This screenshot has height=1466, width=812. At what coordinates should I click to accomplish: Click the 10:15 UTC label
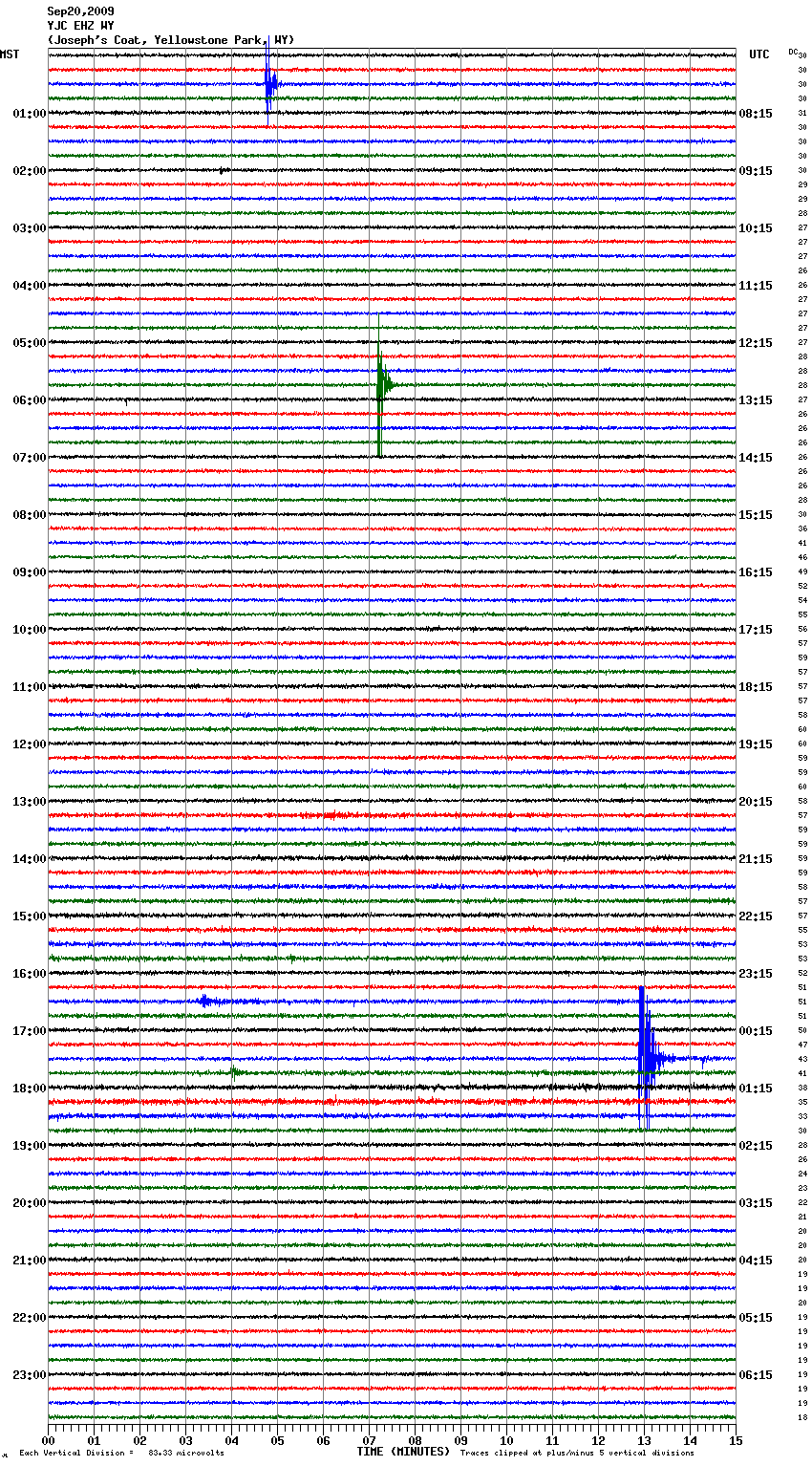tap(756, 228)
